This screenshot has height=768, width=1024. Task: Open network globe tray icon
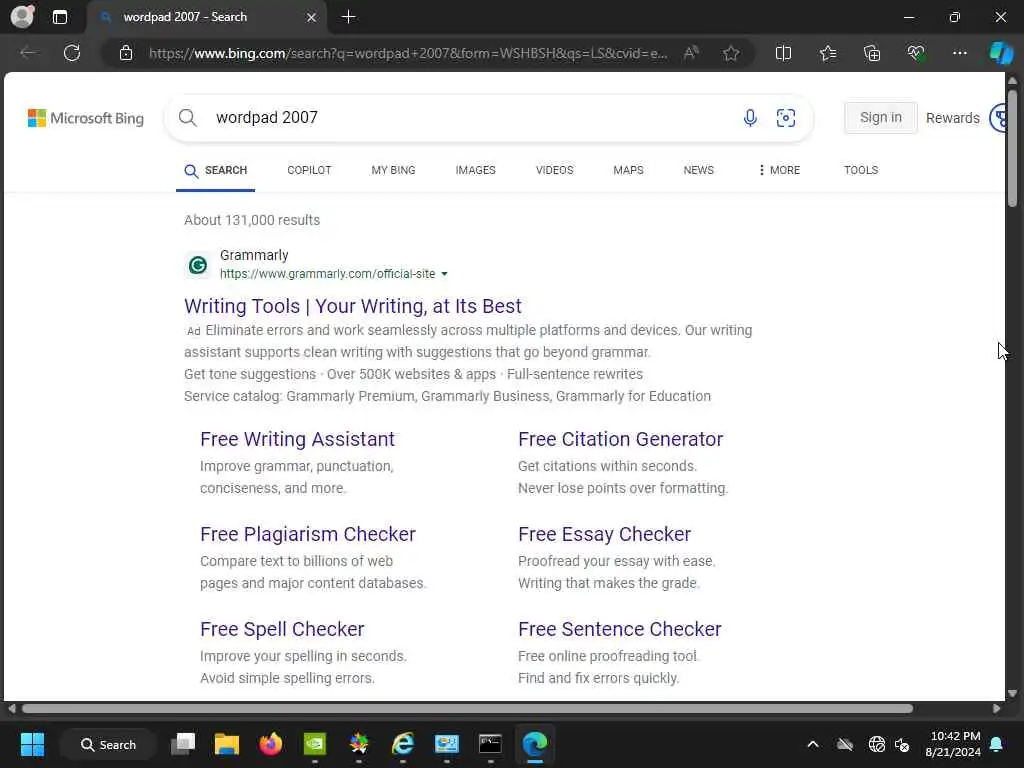tap(876, 744)
